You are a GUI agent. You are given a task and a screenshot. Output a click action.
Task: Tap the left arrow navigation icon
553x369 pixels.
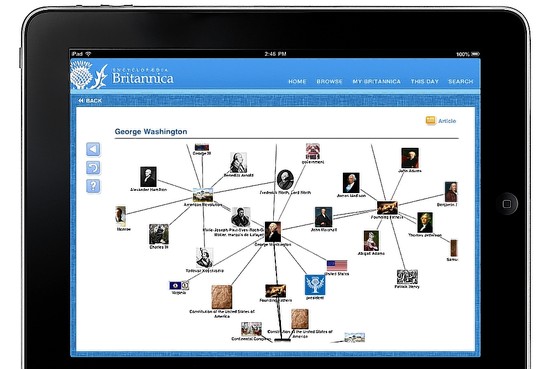93,149
